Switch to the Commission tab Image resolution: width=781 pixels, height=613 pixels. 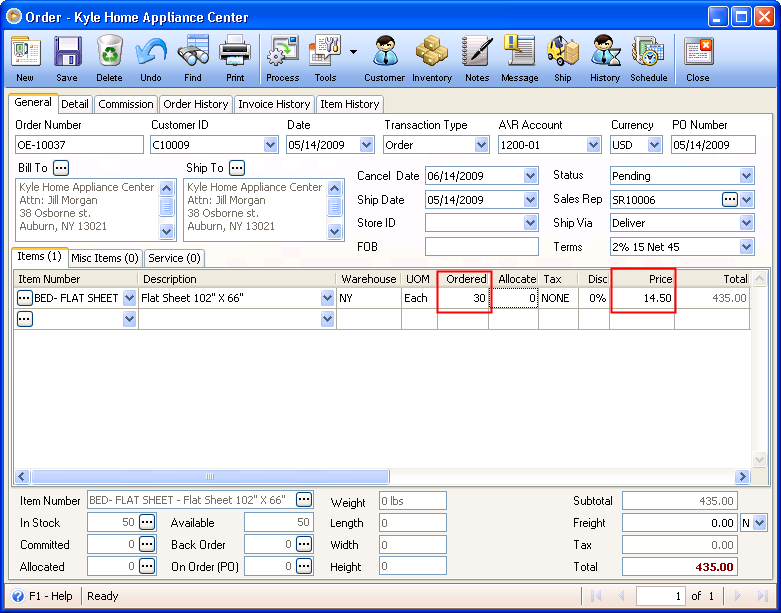[x=126, y=104]
